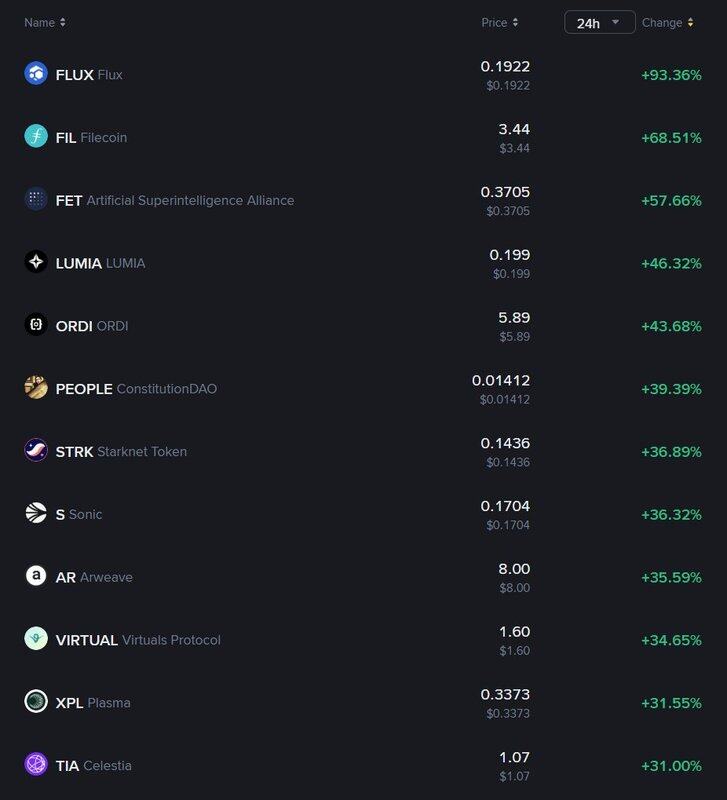Click the Celestia coin logo icon

click(x=36, y=765)
